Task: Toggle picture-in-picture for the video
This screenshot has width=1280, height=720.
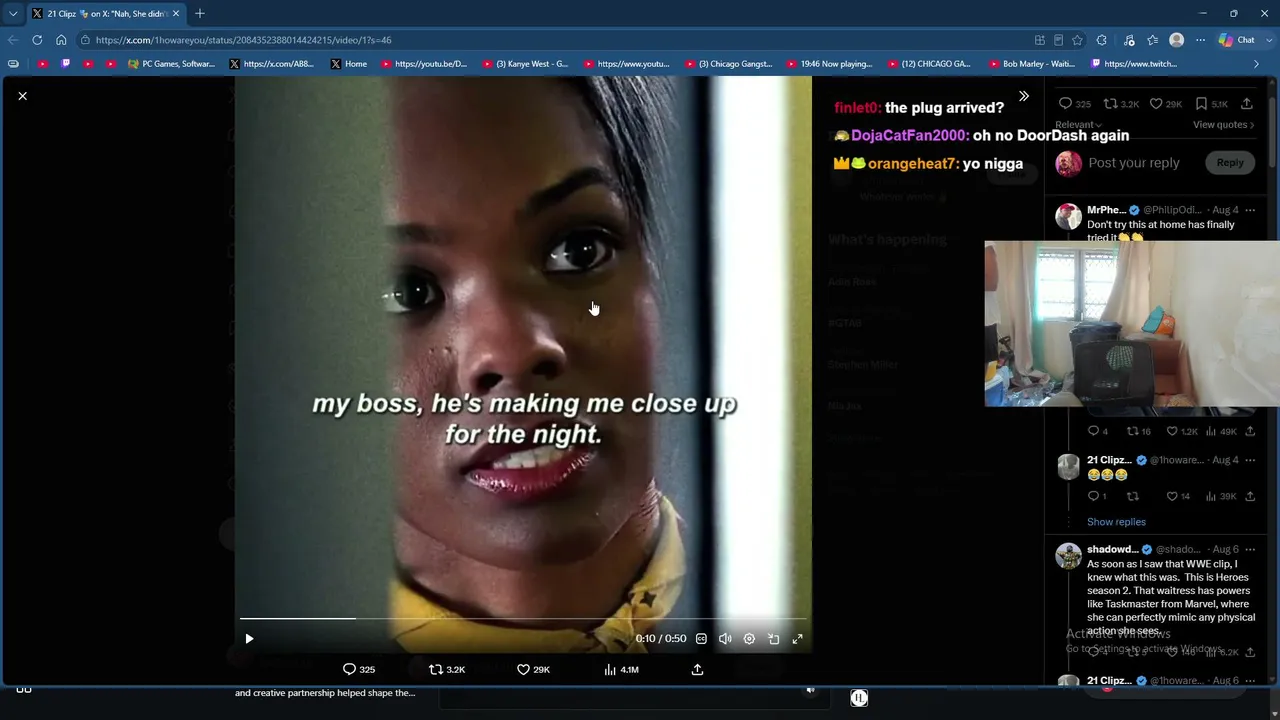Action: pyautogui.click(x=773, y=639)
